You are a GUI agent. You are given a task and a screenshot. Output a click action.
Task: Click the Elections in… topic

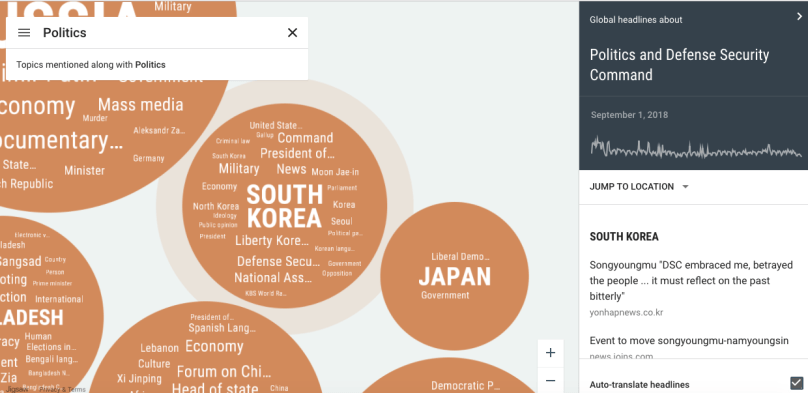pyautogui.click(x=51, y=347)
